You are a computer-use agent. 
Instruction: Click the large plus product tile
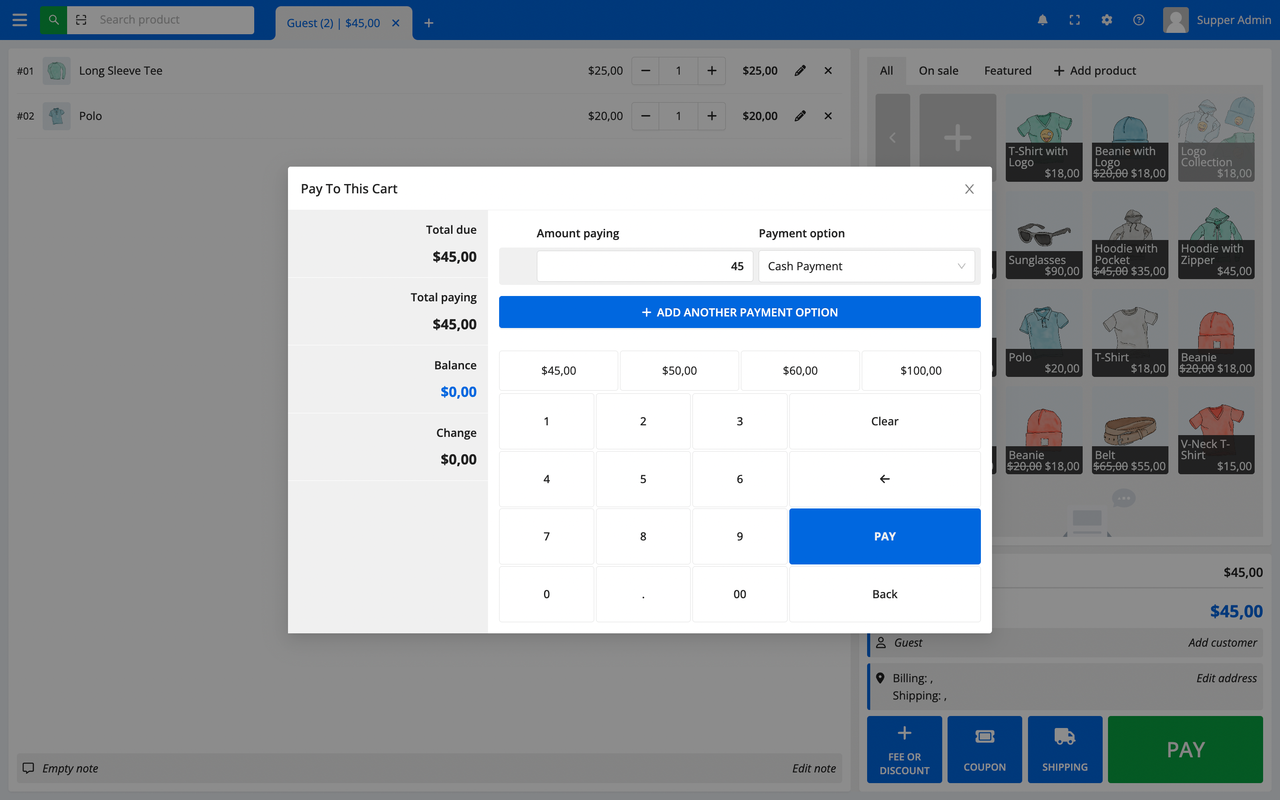click(958, 138)
